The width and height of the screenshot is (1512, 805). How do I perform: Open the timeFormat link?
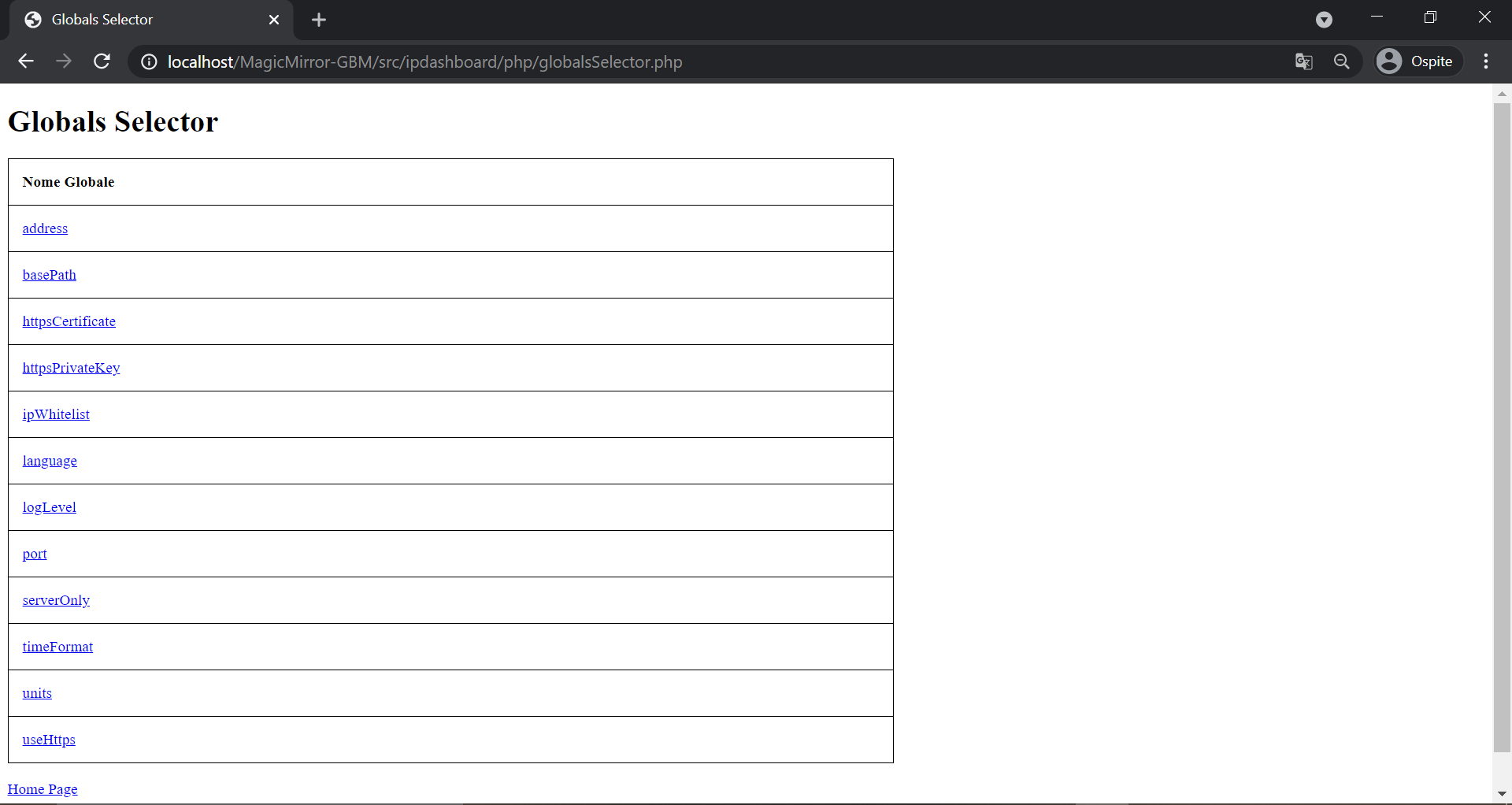tap(57, 647)
